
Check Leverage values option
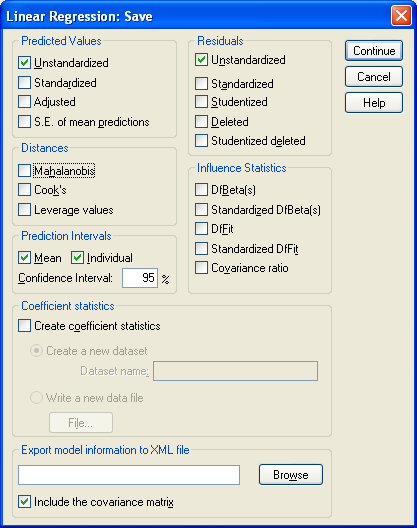tap(25, 210)
